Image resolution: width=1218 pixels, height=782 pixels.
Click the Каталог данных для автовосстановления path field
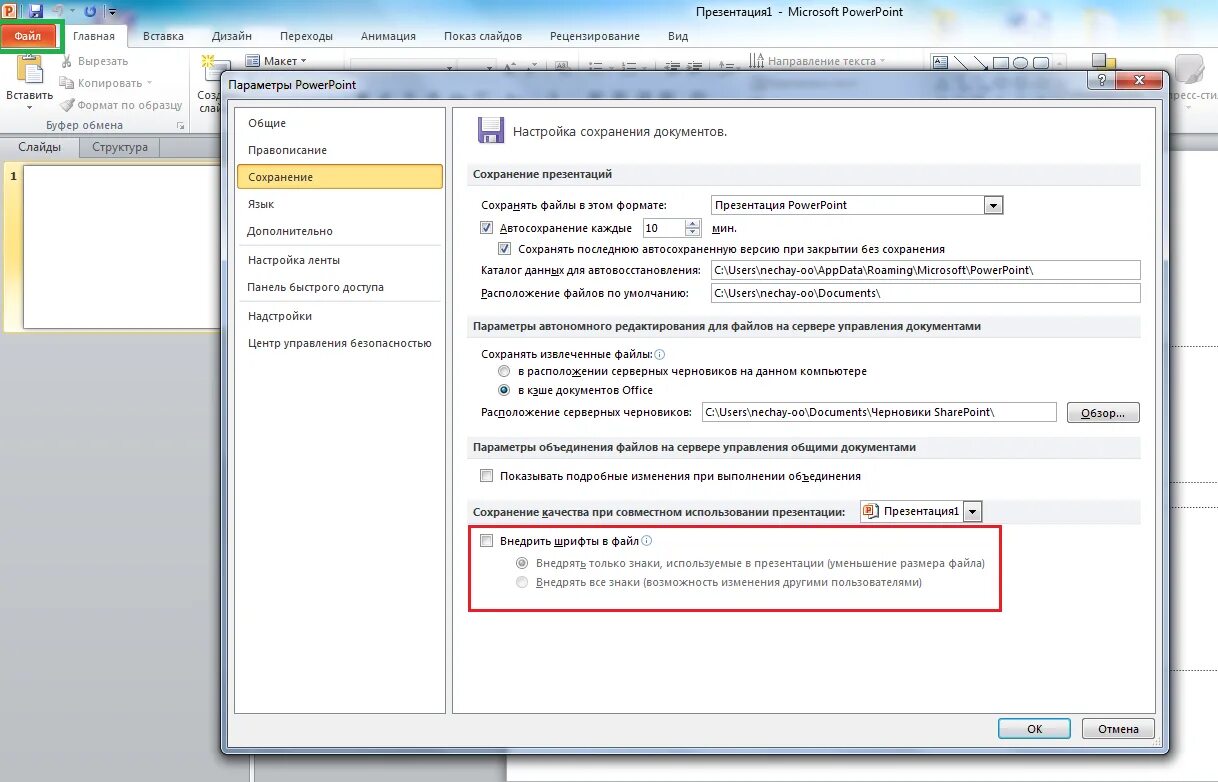[925, 270]
